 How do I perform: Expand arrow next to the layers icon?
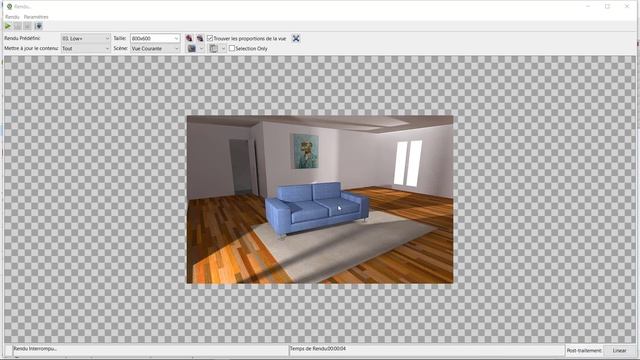click(223, 49)
